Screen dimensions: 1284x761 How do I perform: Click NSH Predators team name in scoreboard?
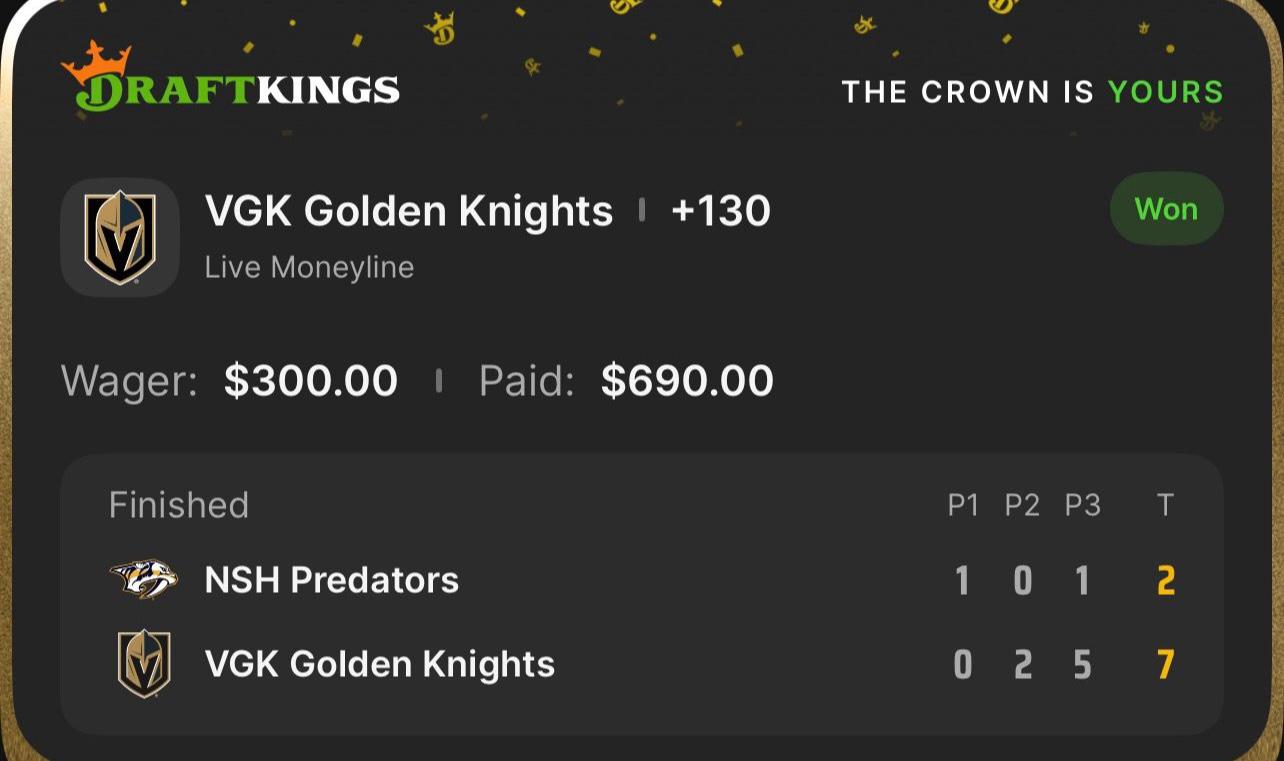click(331, 580)
